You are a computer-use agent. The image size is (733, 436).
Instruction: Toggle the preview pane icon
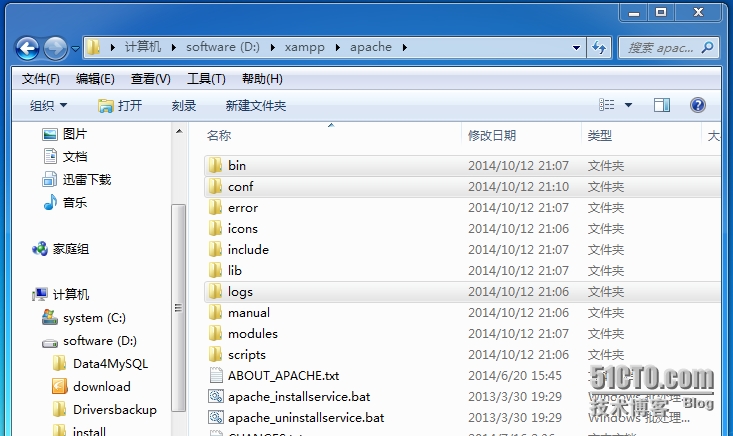coord(662,105)
